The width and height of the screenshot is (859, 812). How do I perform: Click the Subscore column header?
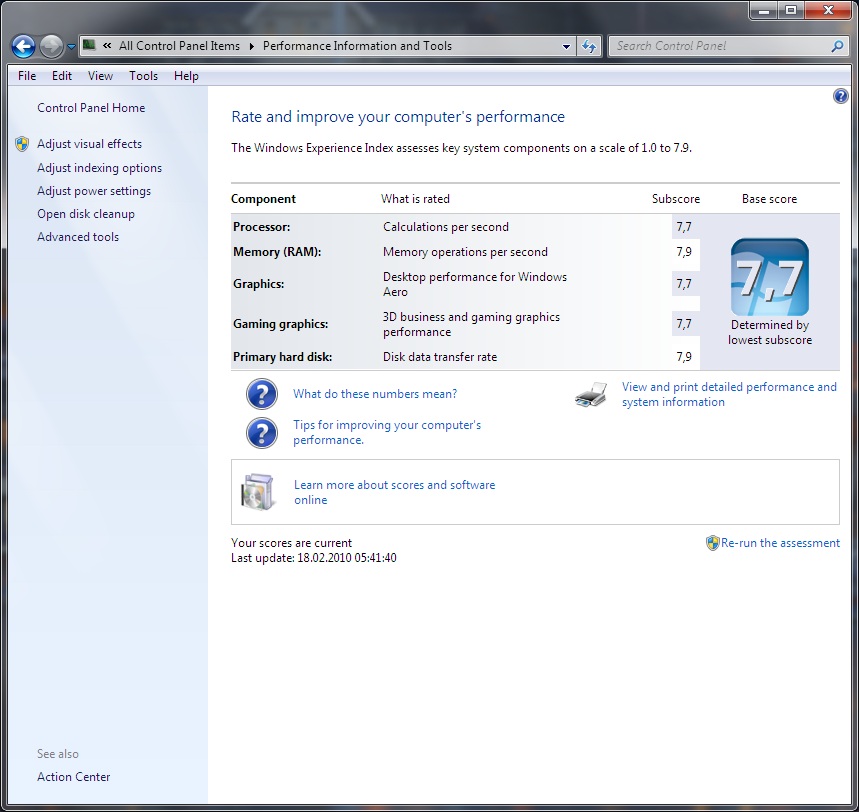click(x=675, y=199)
